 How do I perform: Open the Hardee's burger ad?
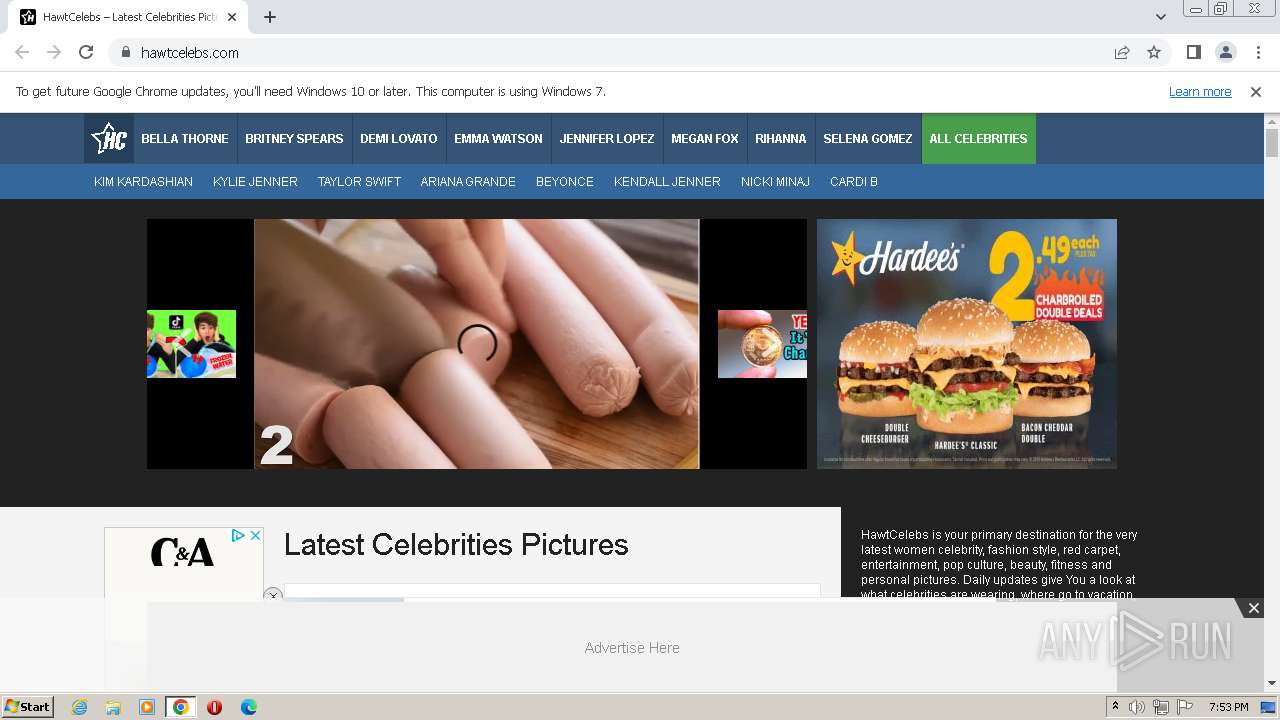coord(967,344)
